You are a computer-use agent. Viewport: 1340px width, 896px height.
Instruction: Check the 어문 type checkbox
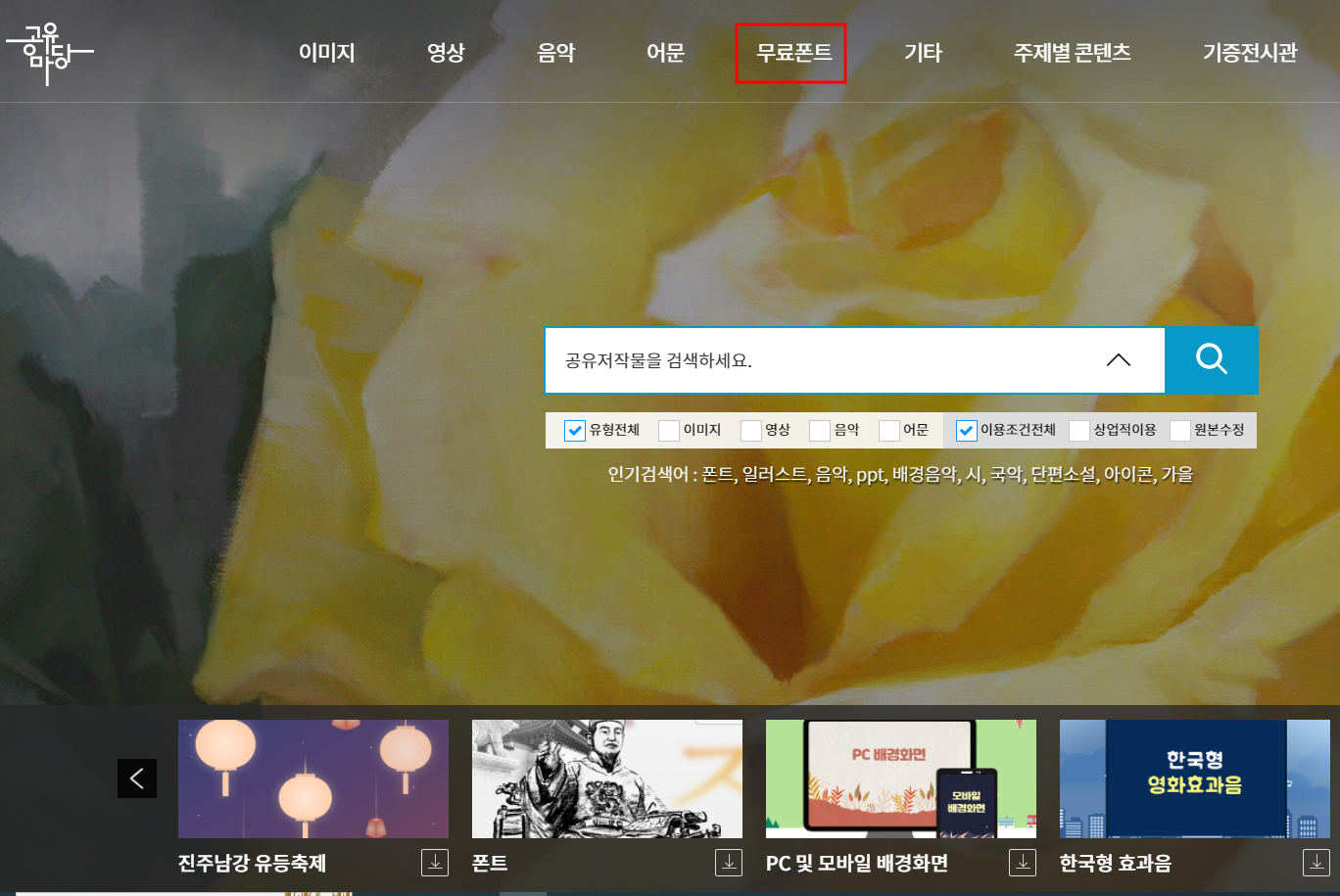(889, 431)
